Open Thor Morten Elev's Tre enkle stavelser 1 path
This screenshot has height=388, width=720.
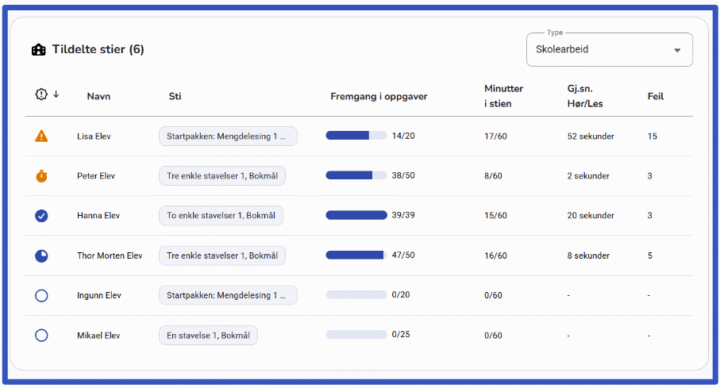[222, 256]
